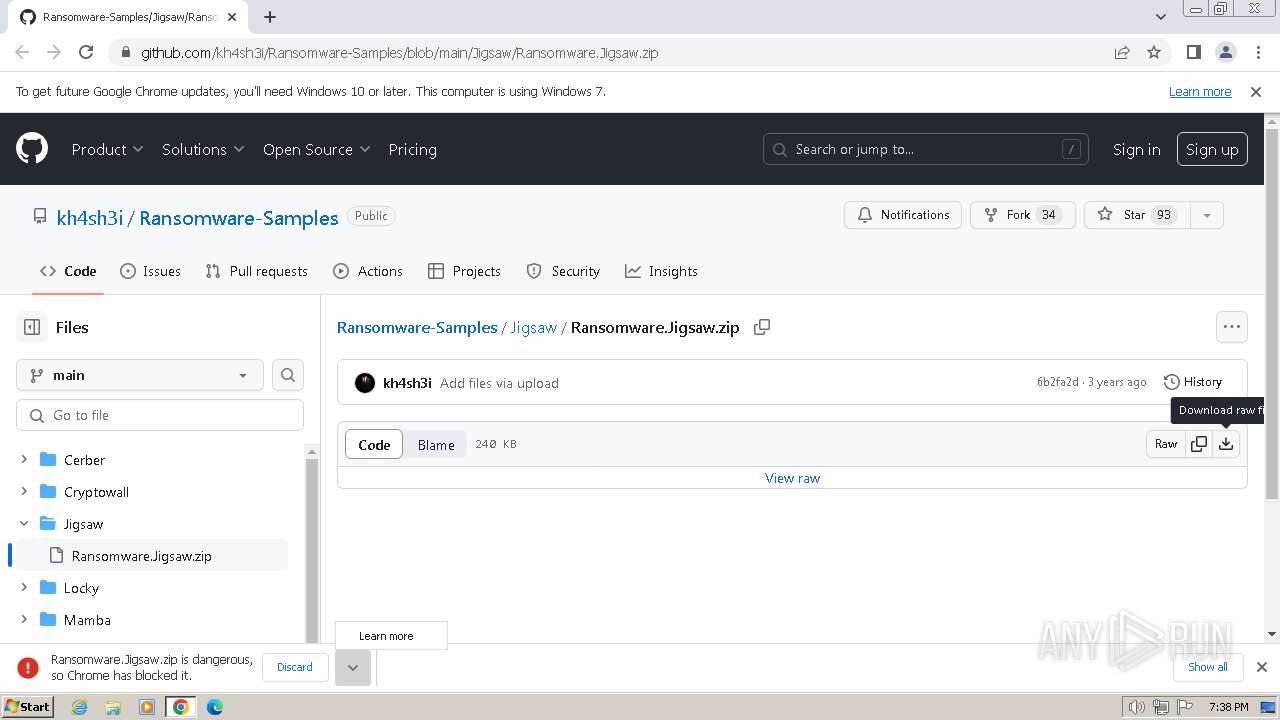Click the search files magnifier button
The width and height of the screenshot is (1280, 720).
288,375
